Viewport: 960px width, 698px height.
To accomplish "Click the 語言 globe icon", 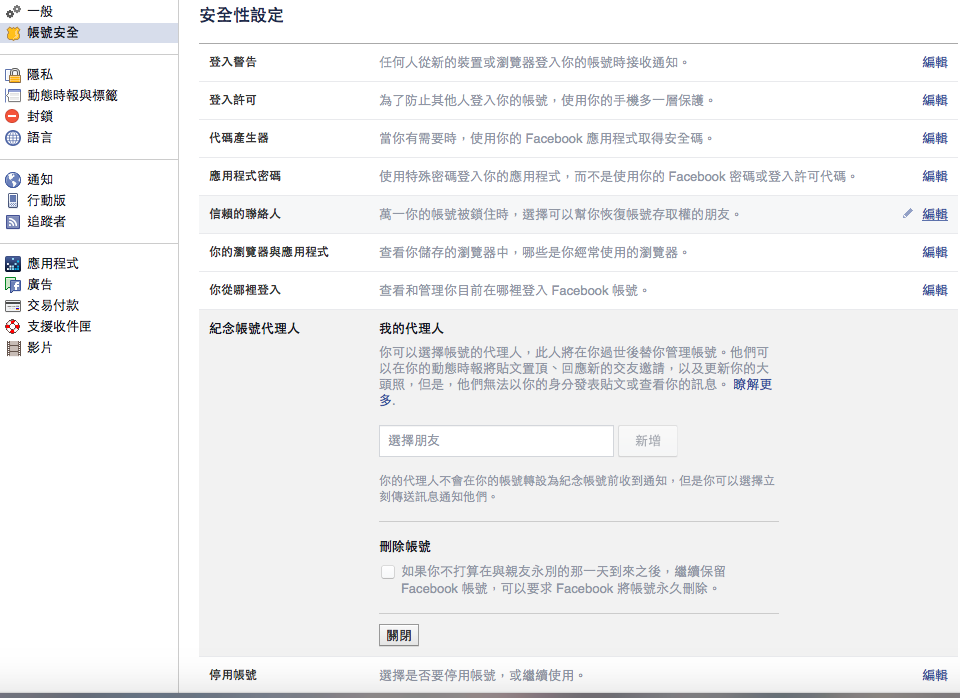I will pyautogui.click(x=13, y=138).
